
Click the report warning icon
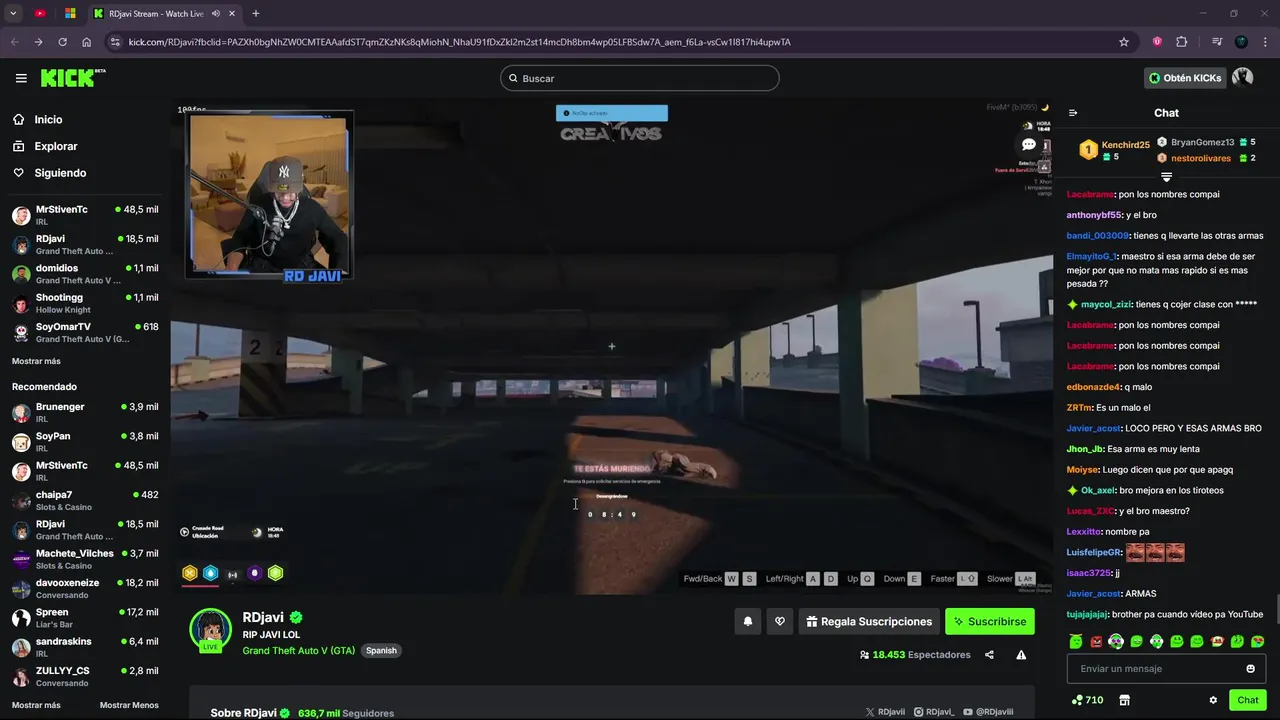coord(1021,655)
